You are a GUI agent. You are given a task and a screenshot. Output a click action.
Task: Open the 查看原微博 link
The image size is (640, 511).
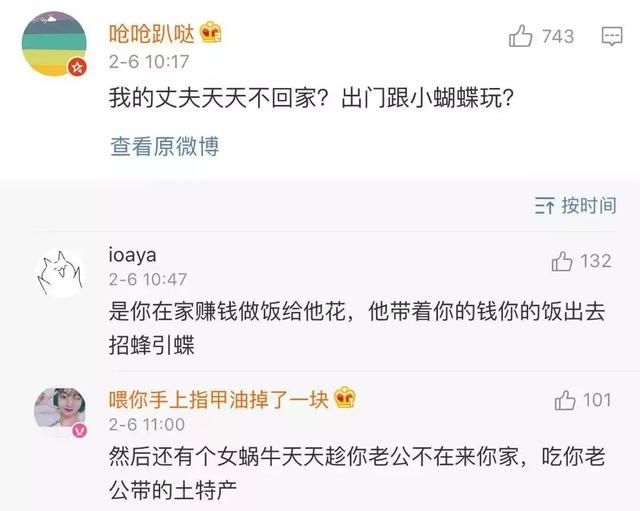click(164, 147)
